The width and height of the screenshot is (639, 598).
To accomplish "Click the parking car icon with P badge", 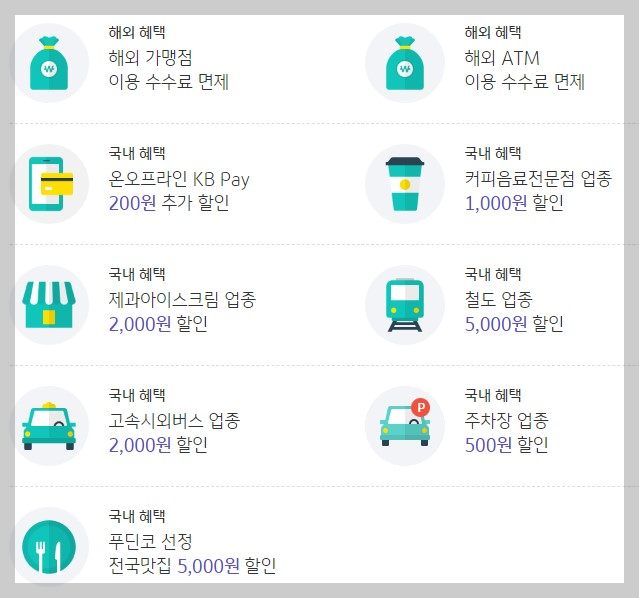I will coord(405,426).
